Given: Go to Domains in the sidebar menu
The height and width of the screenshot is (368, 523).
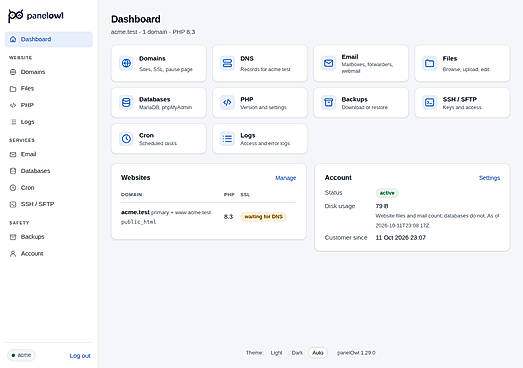Looking at the screenshot, I should coord(49,72).
